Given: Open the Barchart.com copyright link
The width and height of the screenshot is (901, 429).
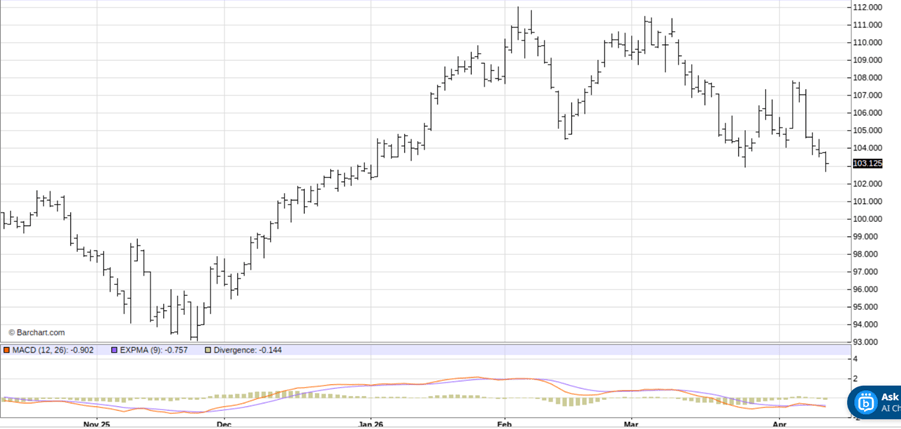Looking at the screenshot, I should (37, 332).
